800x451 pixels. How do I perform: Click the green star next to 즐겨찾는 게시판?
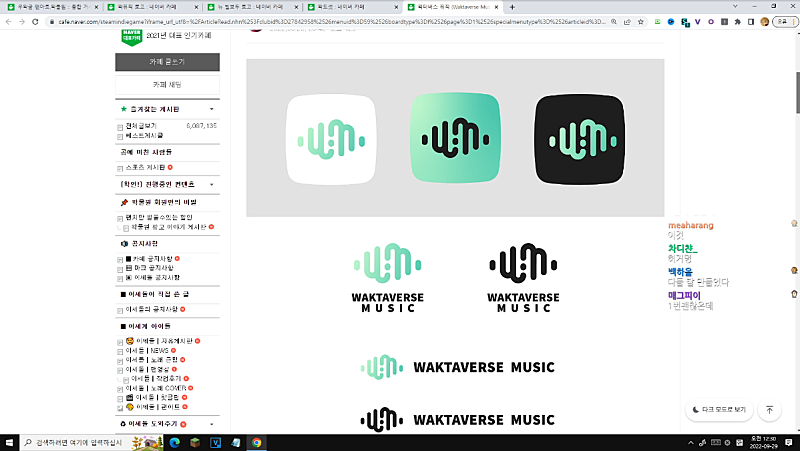click(123, 109)
